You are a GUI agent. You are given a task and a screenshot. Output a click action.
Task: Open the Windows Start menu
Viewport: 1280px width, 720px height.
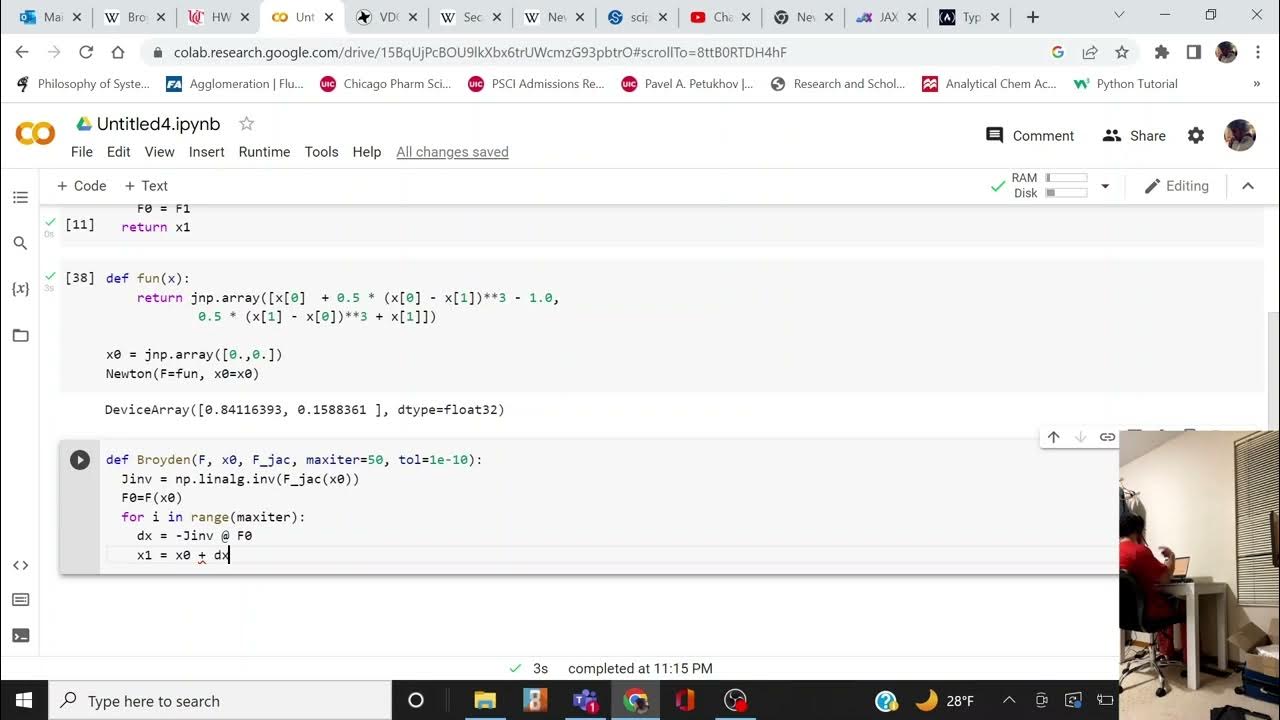pos(24,700)
